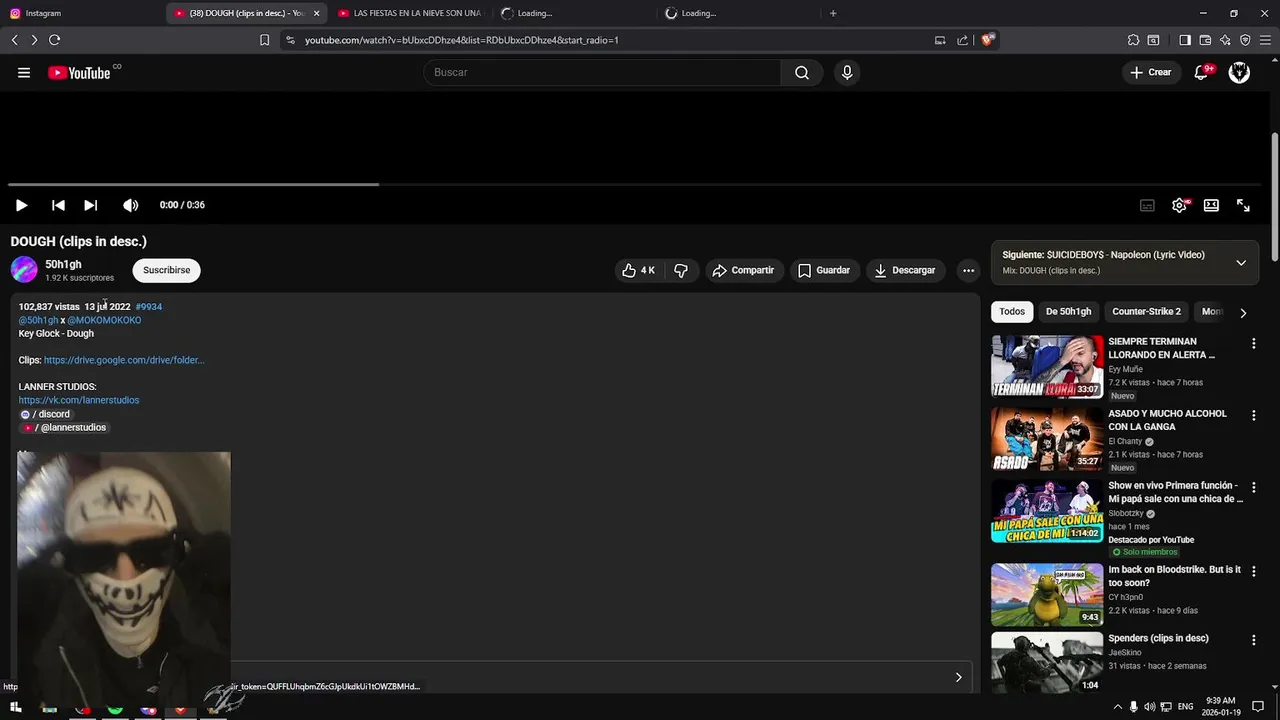This screenshot has height=720, width=1280.
Task: Filter by De 50h1gh chip
Action: coord(1068,312)
